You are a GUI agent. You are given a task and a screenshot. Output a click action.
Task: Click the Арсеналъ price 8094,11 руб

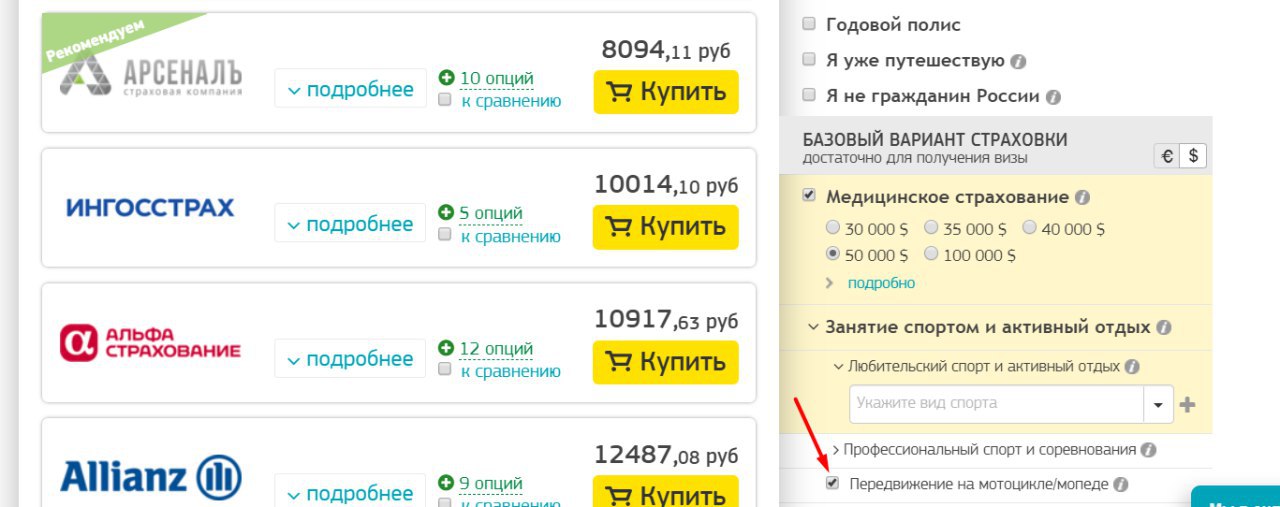tap(666, 49)
